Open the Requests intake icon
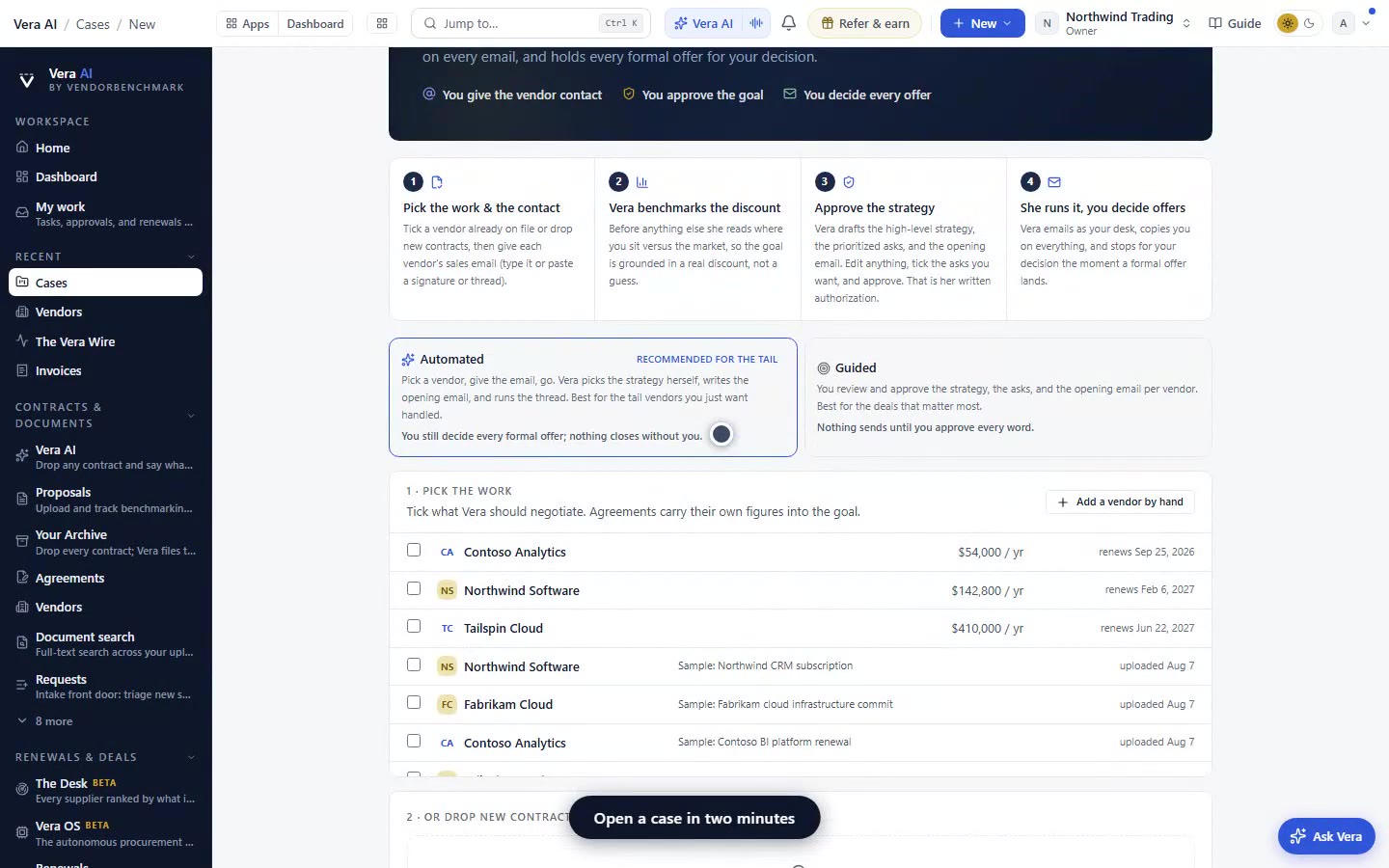 click(x=22, y=686)
